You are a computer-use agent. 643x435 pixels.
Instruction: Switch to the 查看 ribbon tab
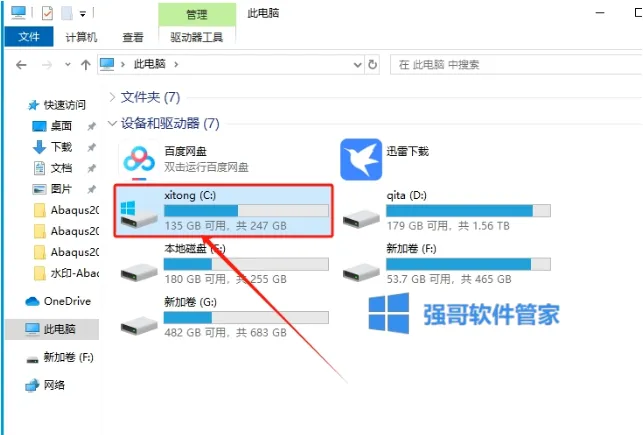(133, 37)
